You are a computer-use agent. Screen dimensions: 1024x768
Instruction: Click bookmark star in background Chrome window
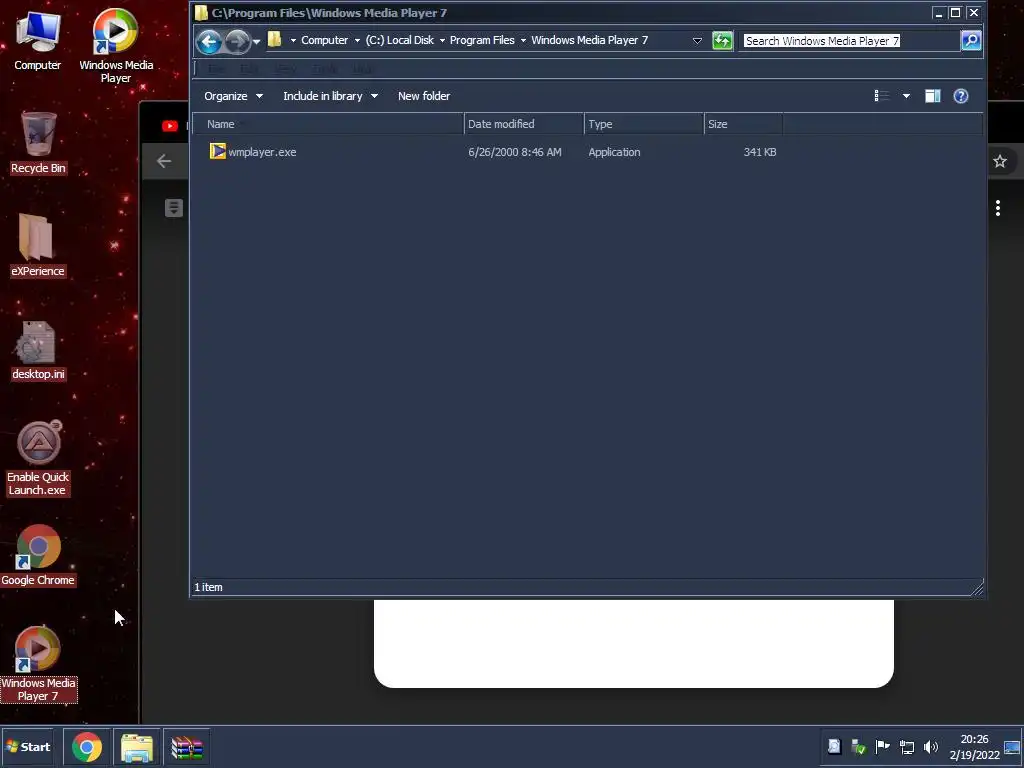(x=1000, y=161)
